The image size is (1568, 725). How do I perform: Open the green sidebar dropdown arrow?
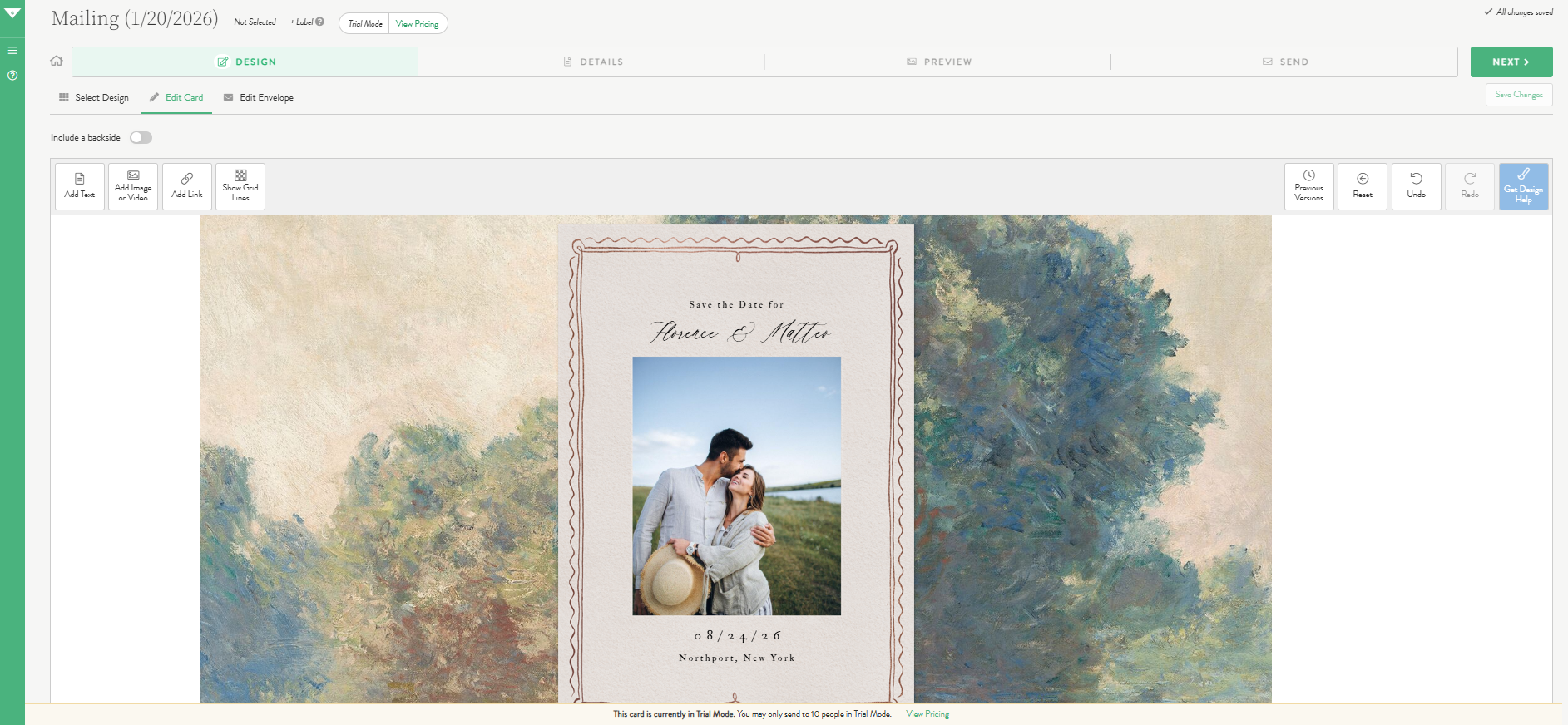pos(12,13)
